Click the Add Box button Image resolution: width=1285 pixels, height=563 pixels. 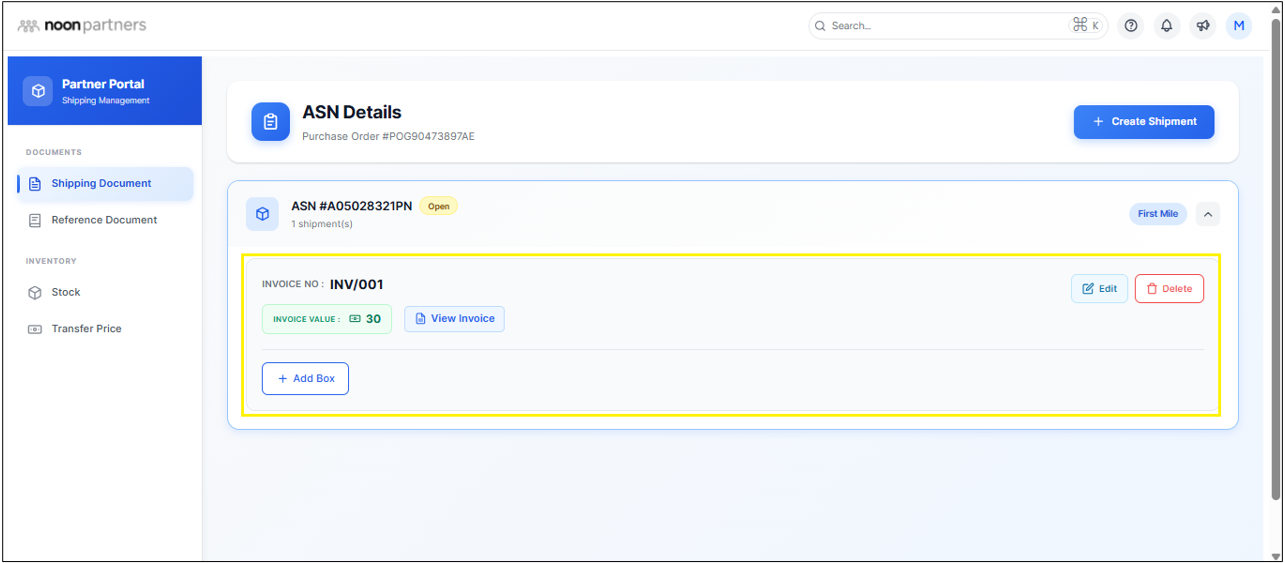click(305, 379)
